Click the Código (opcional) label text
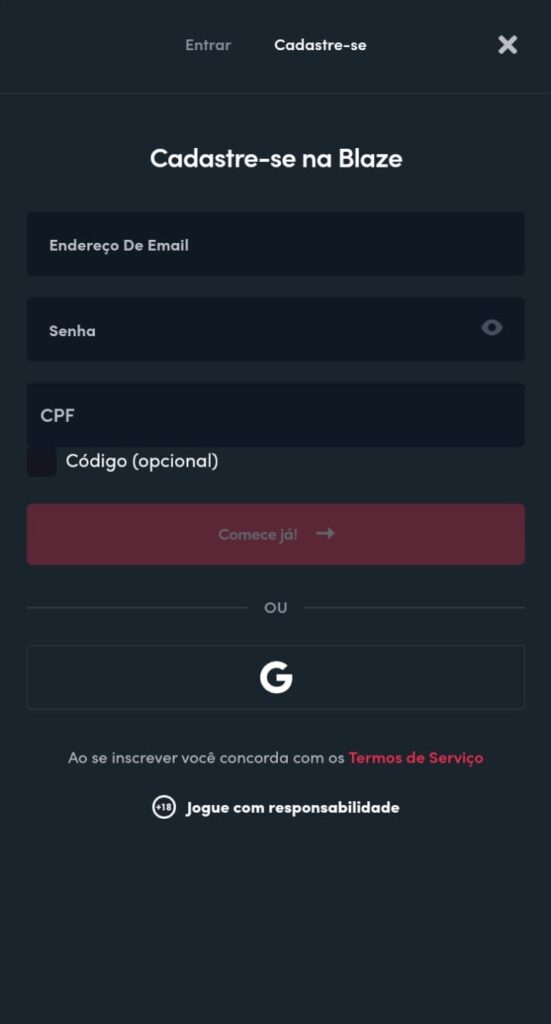The height and width of the screenshot is (1024, 551). point(142,461)
